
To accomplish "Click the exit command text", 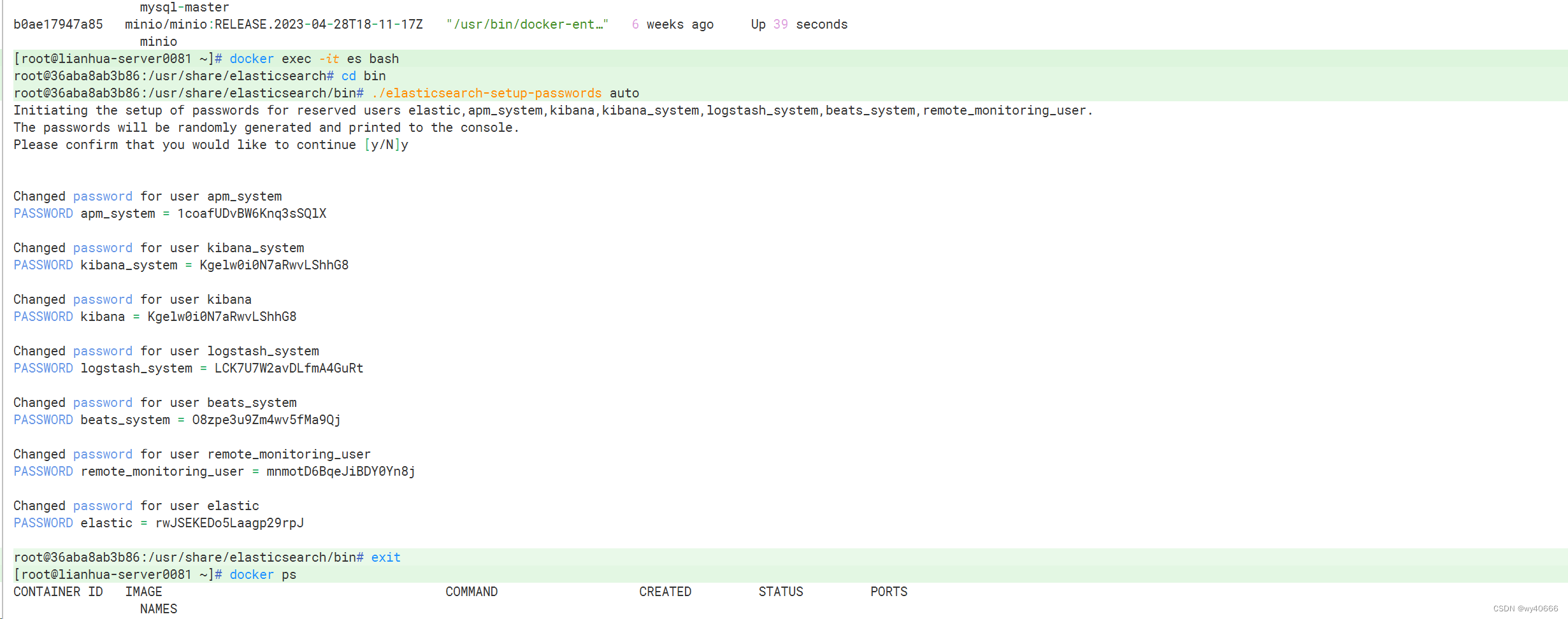I will (x=385, y=557).
